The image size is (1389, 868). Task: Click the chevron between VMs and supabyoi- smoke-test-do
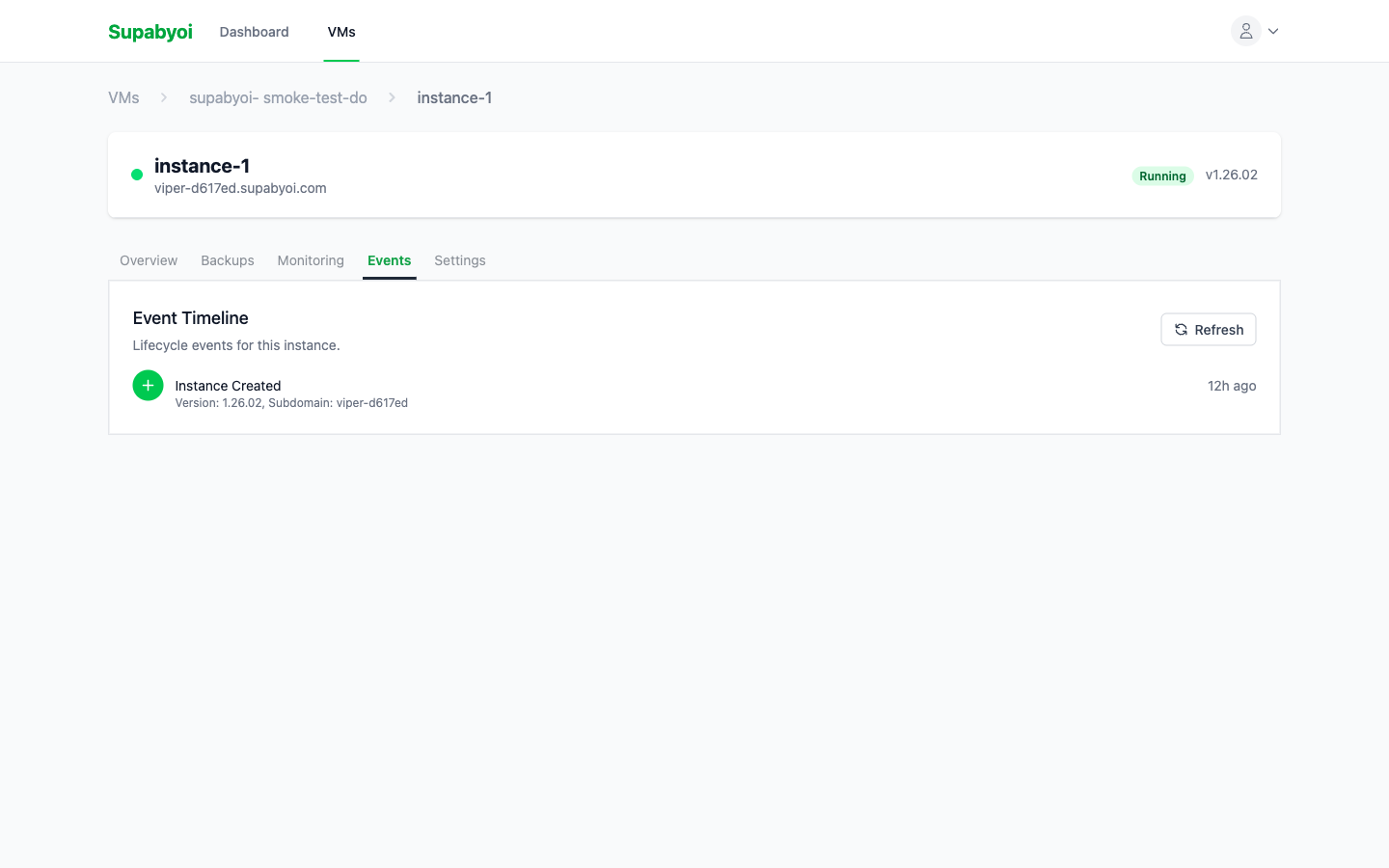tap(162, 97)
